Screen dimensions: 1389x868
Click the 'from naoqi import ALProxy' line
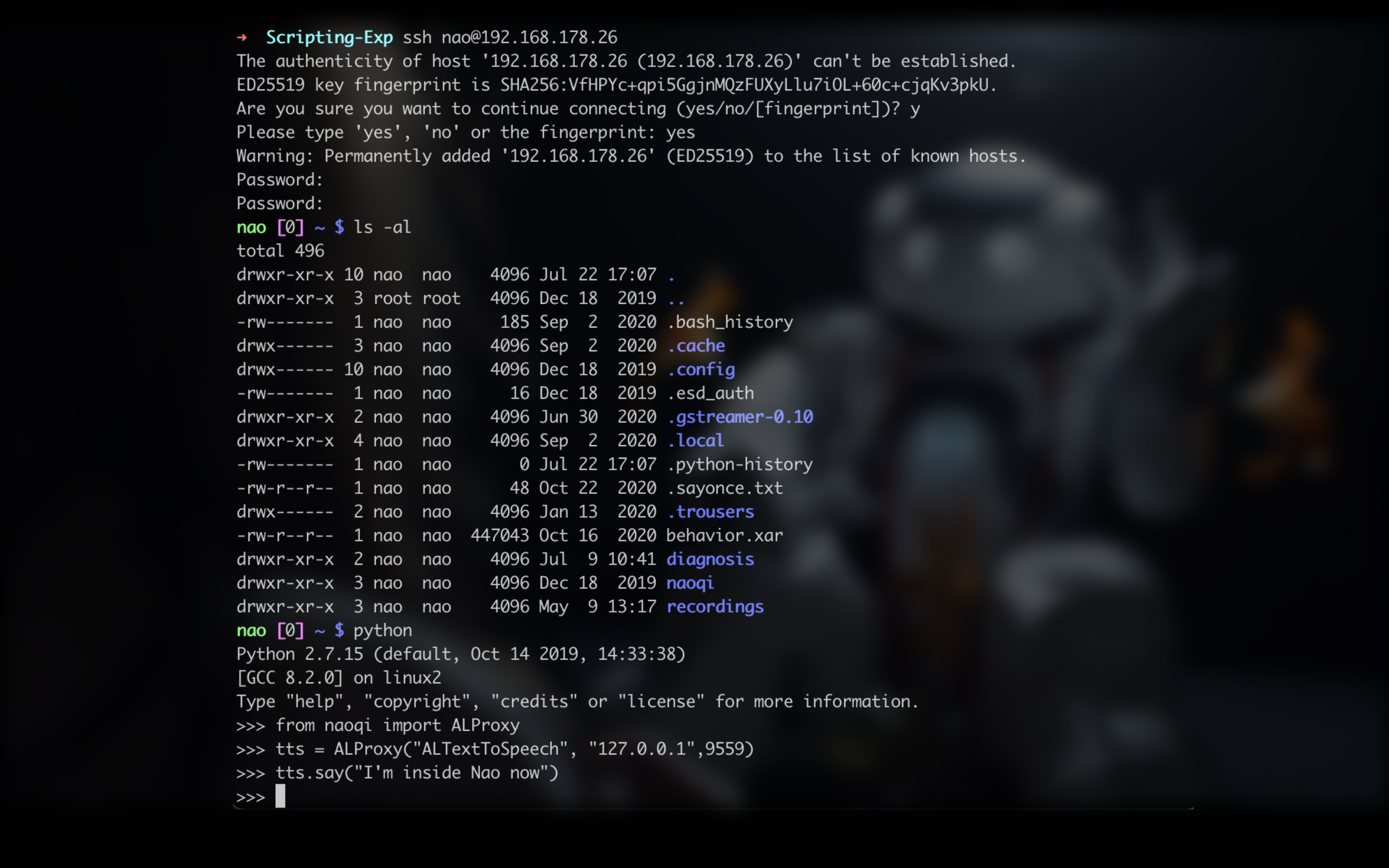(x=378, y=726)
